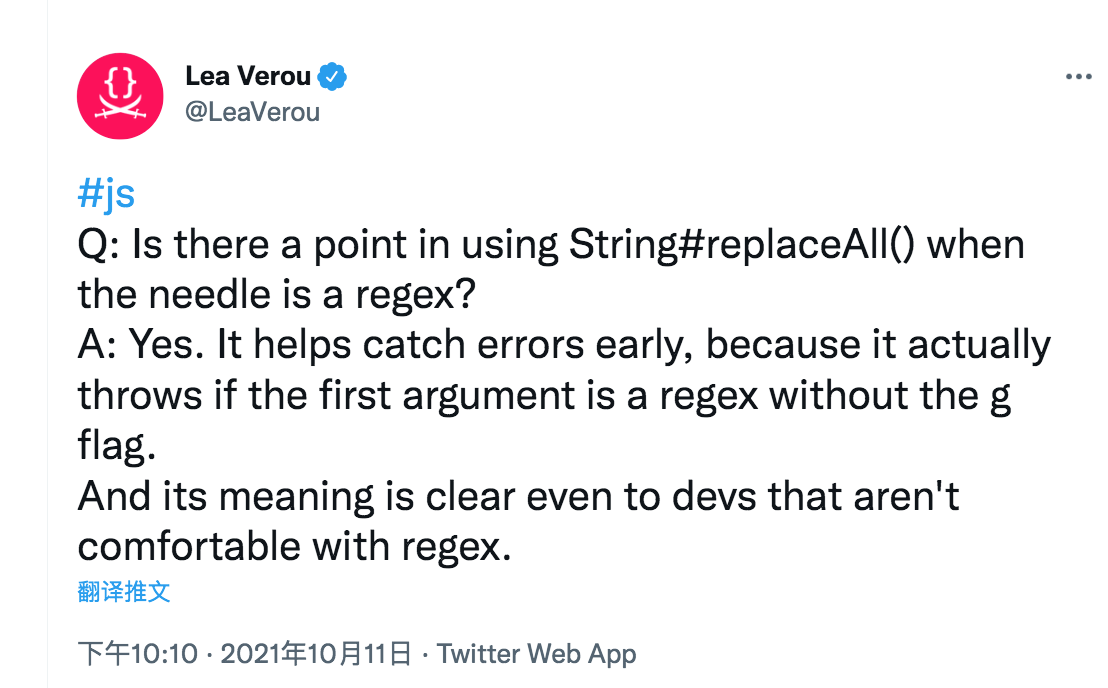Open the #js hashtag page

point(104,193)
